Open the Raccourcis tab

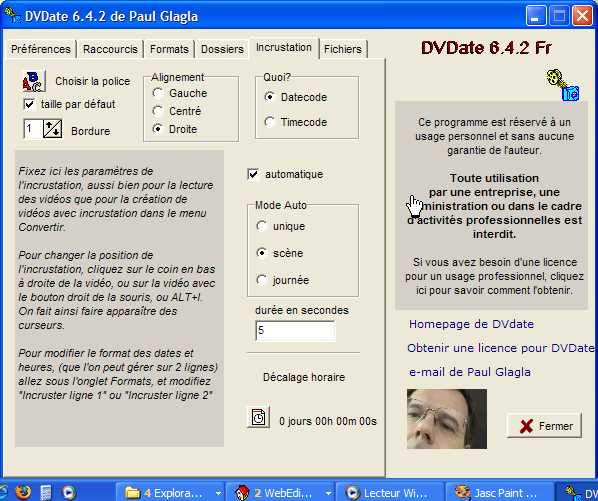[110, 49]
